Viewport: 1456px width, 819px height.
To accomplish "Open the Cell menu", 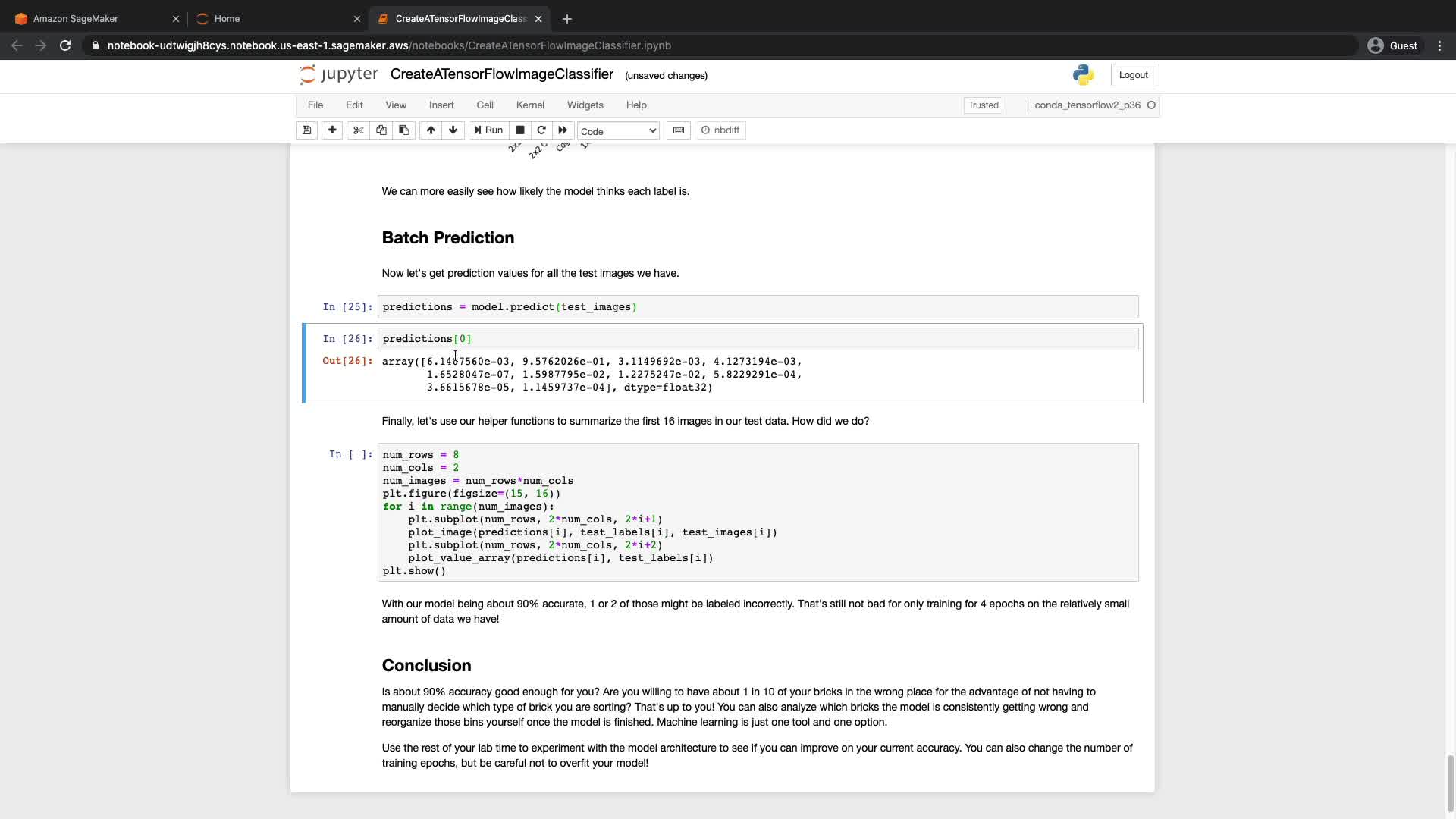I will (x=485, y=105).
